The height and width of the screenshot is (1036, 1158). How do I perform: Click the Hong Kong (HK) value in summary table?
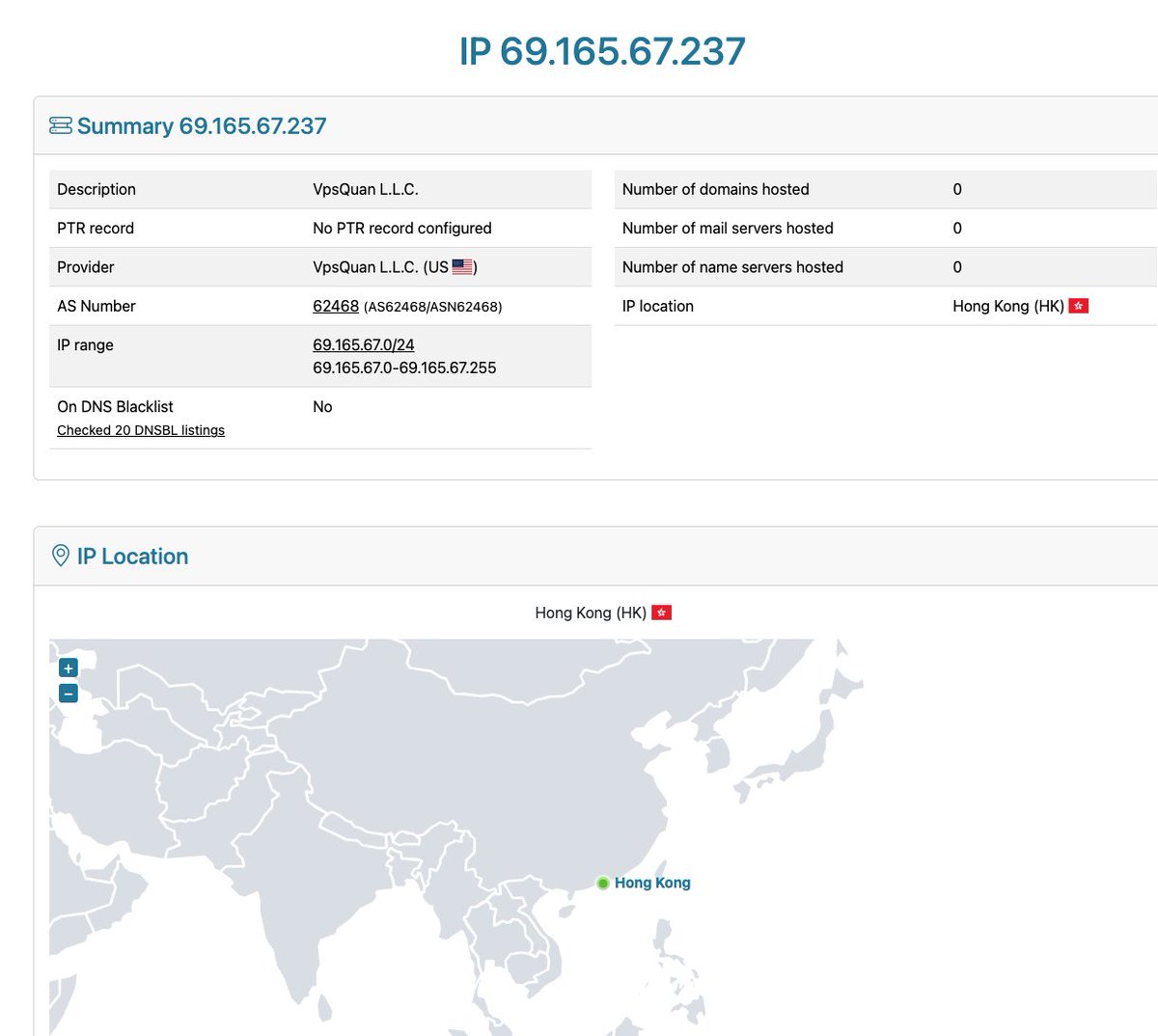[x=1008, y=306]
